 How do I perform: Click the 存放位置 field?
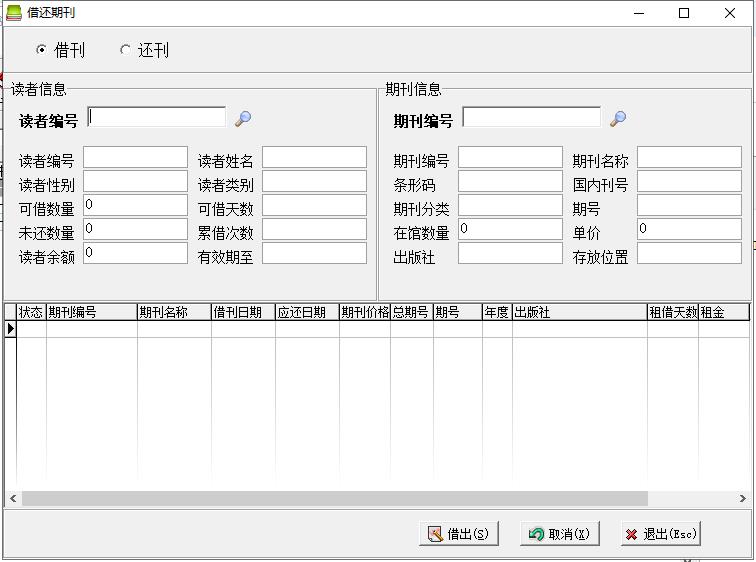coord(689,253)
